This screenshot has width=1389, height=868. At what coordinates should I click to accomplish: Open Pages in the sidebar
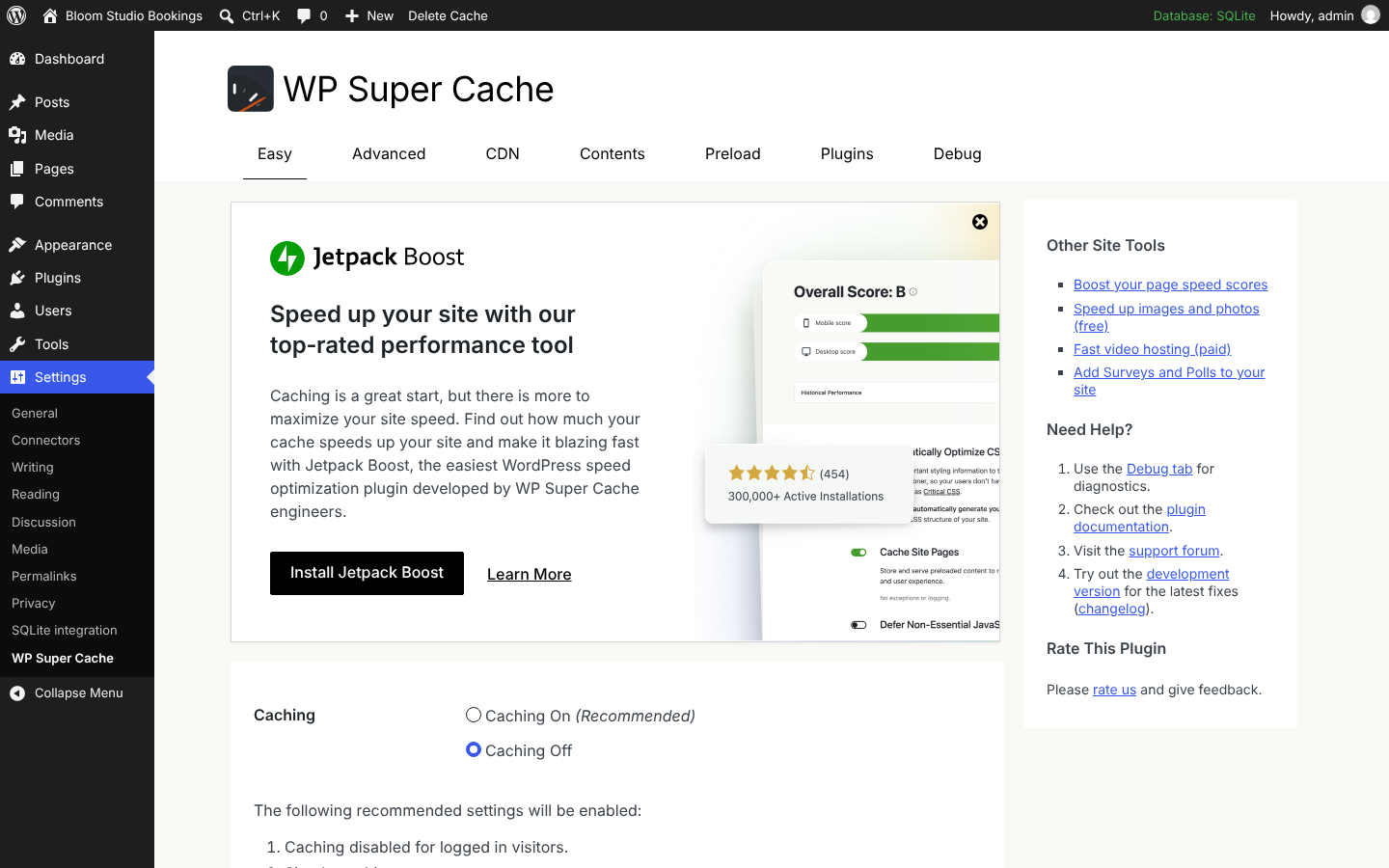click(77, 169)
